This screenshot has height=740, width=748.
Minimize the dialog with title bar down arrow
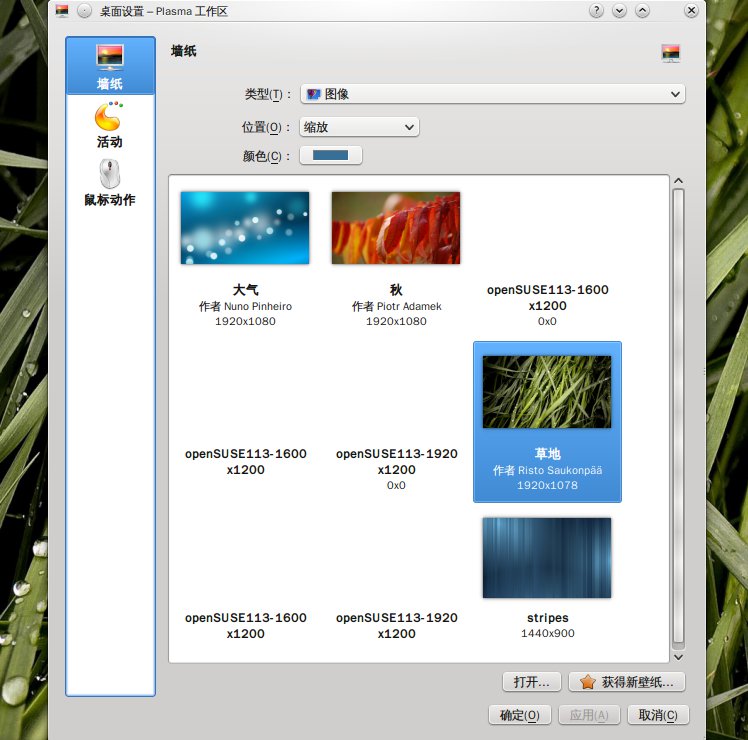click(619, 10)
